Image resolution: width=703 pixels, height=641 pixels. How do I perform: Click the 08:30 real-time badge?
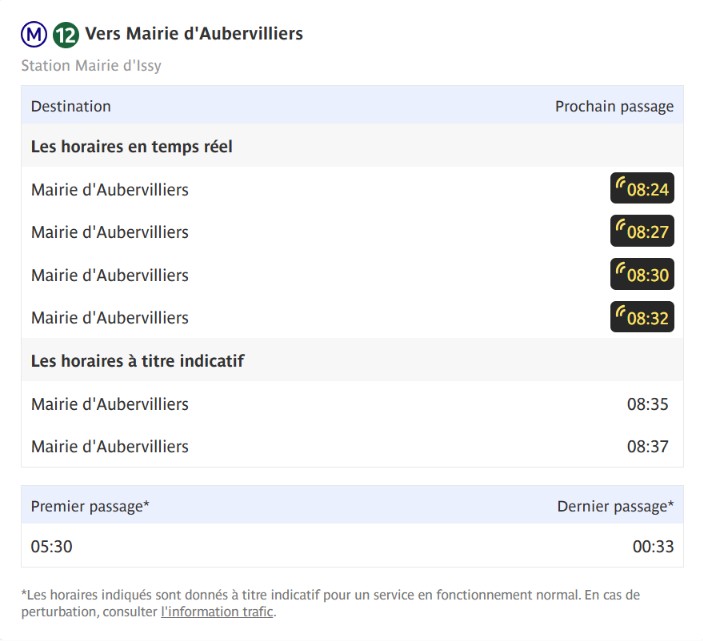click(x=642, y=274)
